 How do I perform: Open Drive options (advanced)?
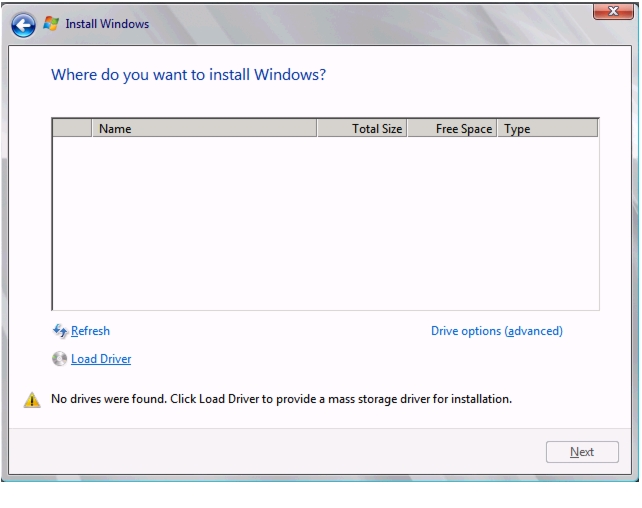[497, 331]
